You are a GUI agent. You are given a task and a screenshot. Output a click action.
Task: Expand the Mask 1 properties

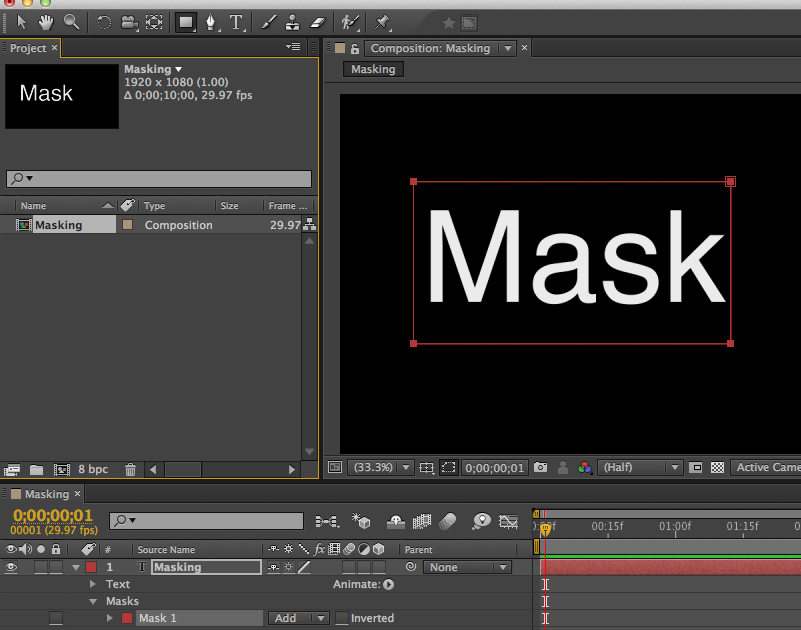[x=110, y=618]
